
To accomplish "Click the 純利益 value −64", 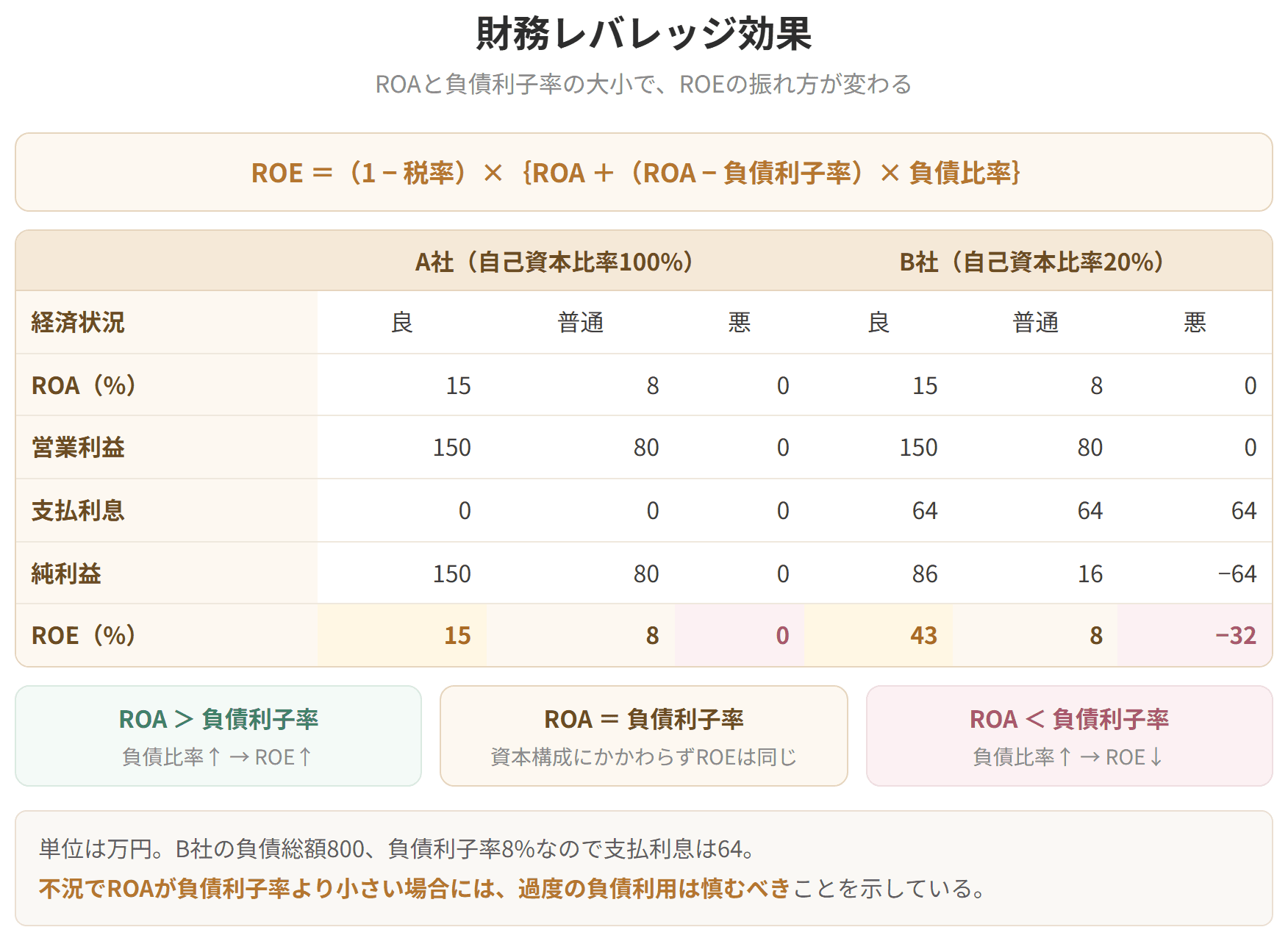I will click(1237, 573).
